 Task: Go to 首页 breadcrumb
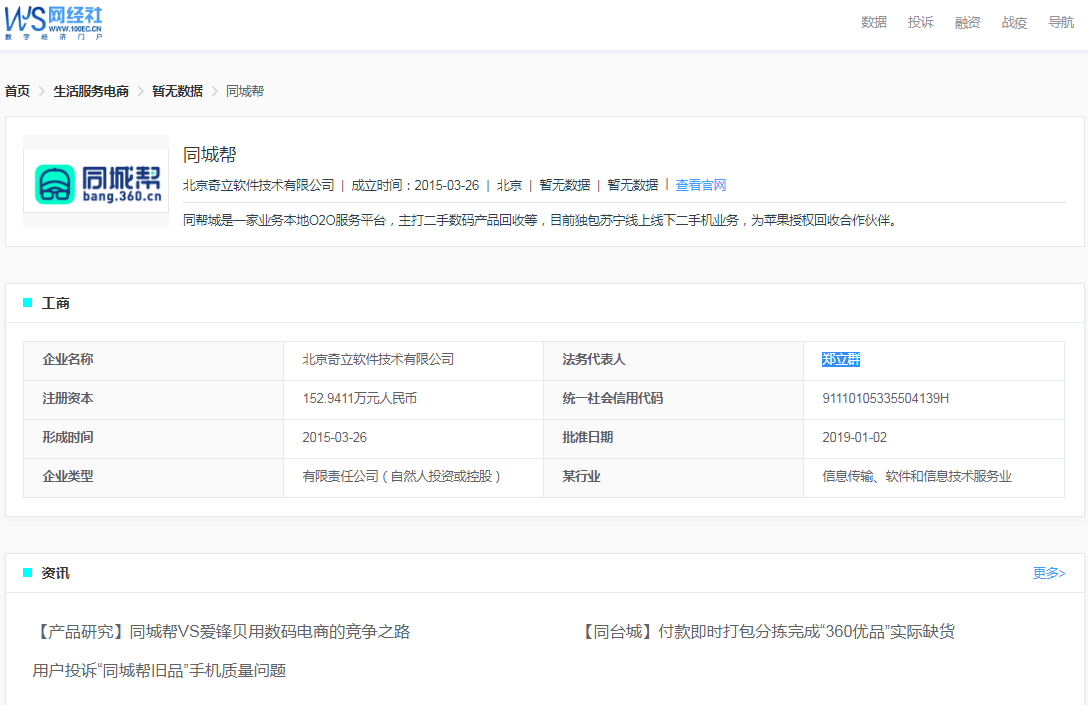pos(17,91)
